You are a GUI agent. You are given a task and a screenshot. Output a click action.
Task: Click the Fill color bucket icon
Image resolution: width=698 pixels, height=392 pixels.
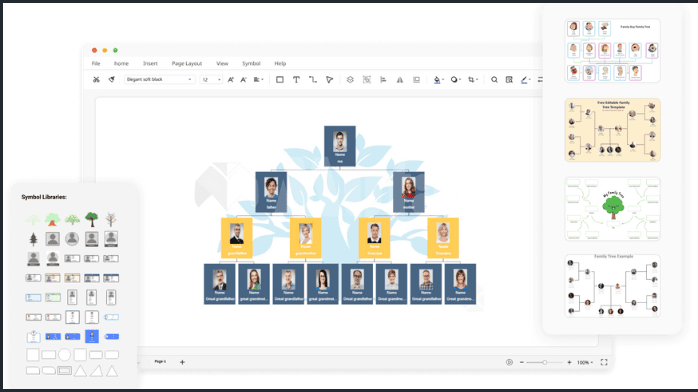point(437,80)
